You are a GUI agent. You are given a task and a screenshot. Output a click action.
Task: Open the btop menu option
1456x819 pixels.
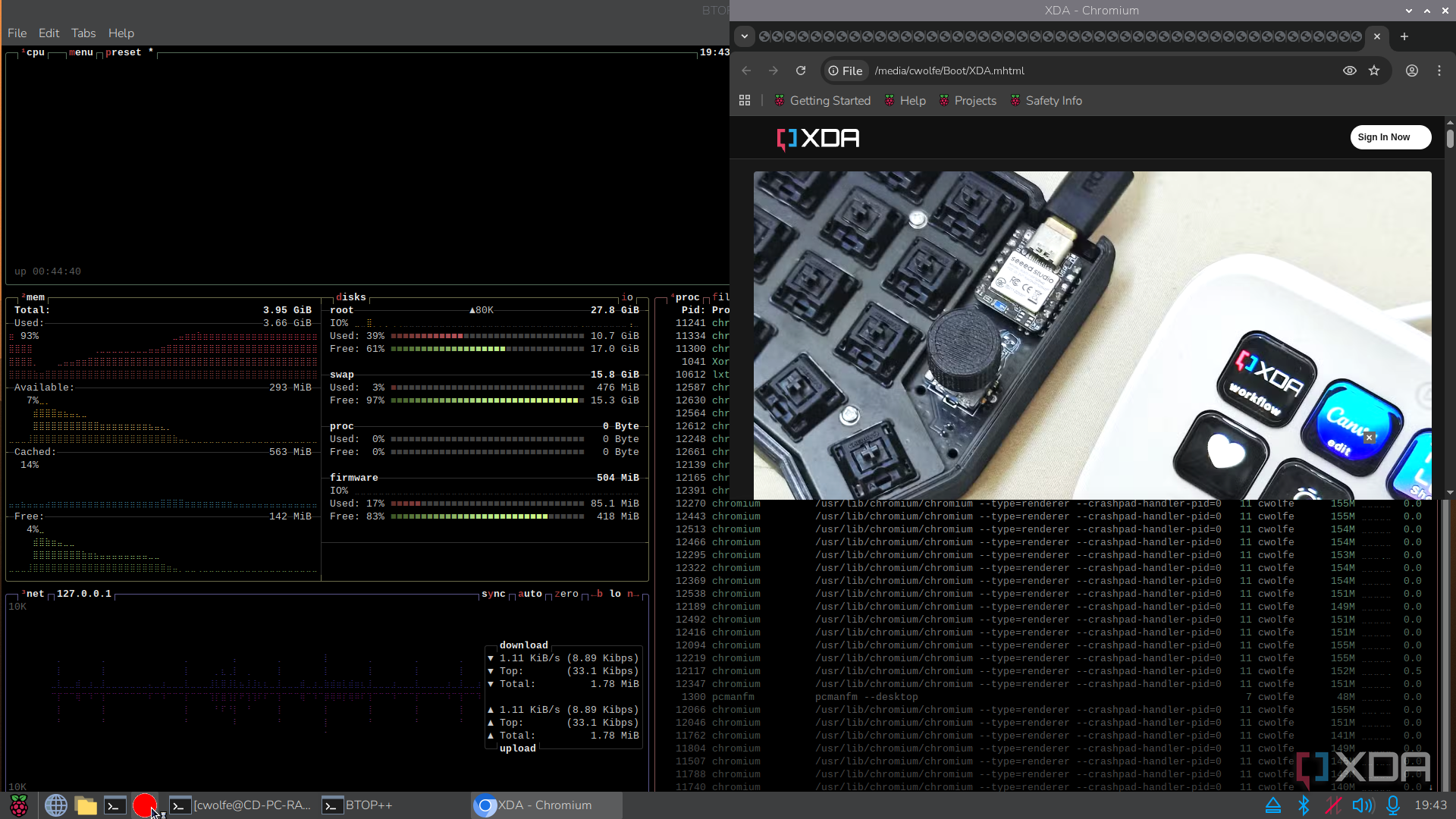(81, 52)
